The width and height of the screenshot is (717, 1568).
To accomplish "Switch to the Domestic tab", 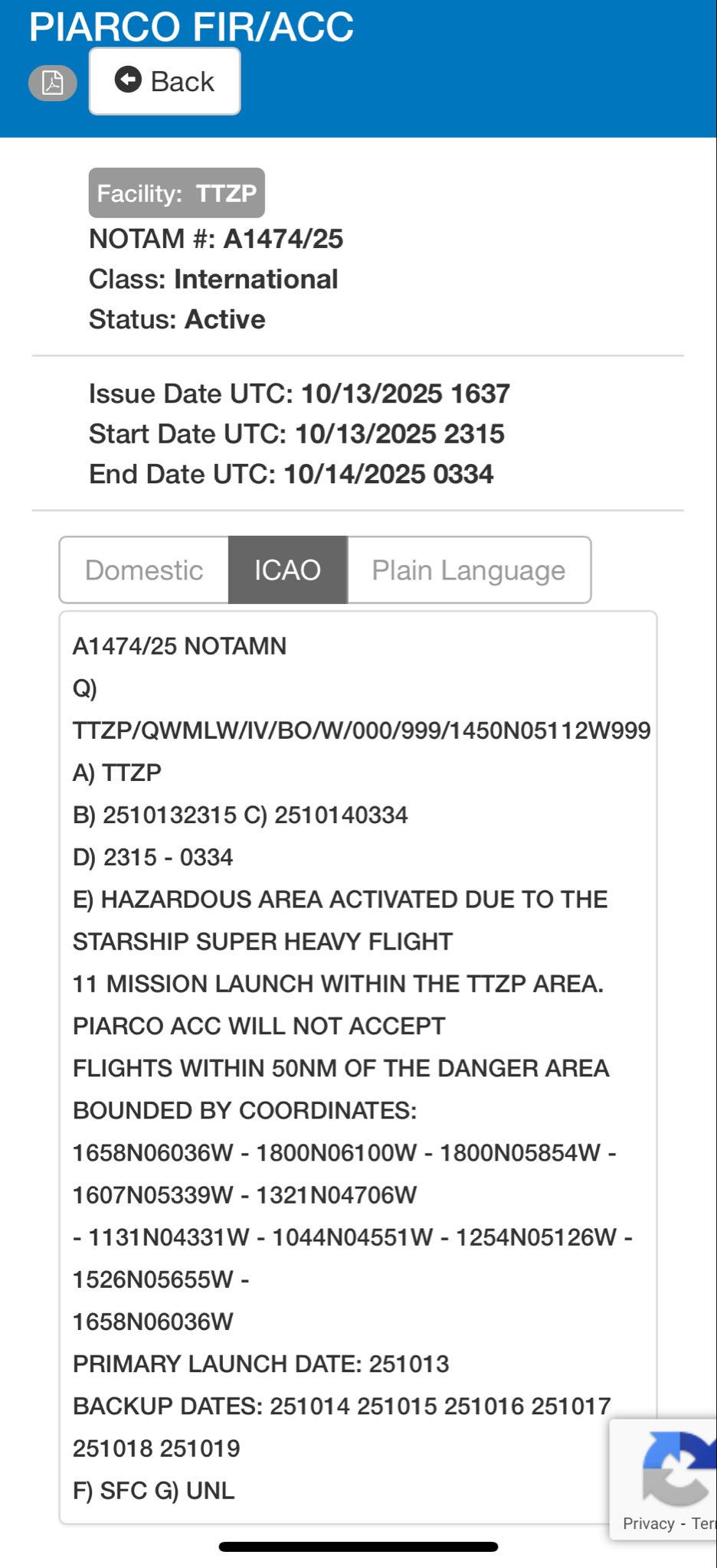I will (144, 570).
